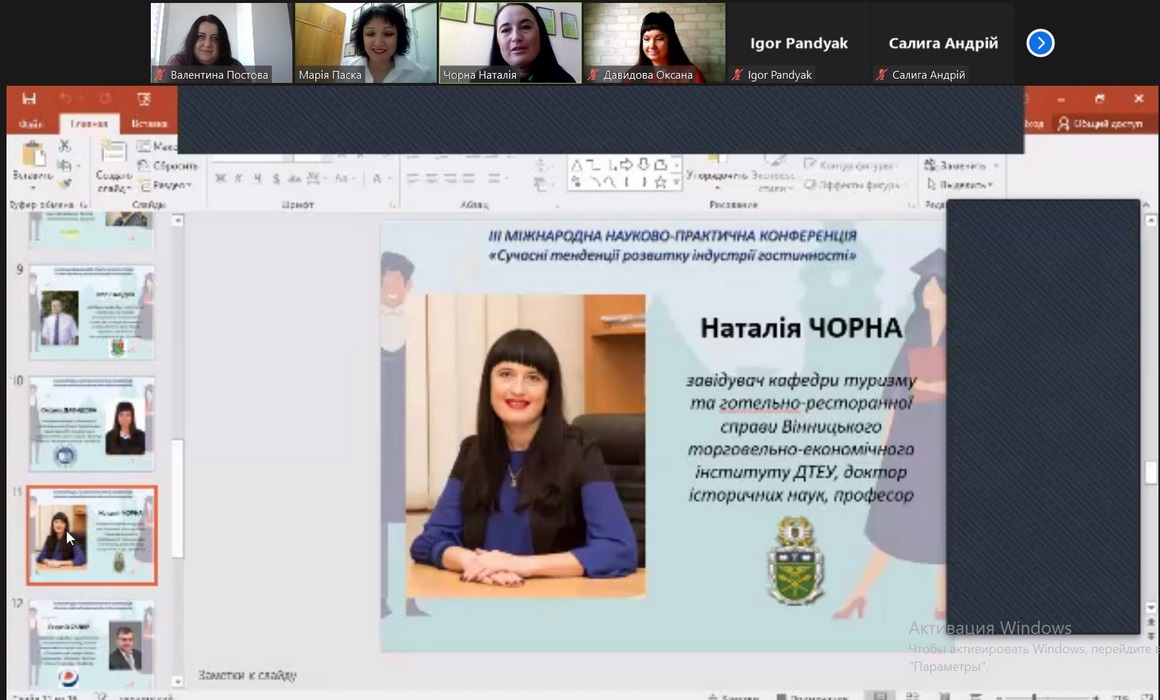1160x700 pixels.
Task: Show more participants with the blue arrow
Action: (1040, 43)
